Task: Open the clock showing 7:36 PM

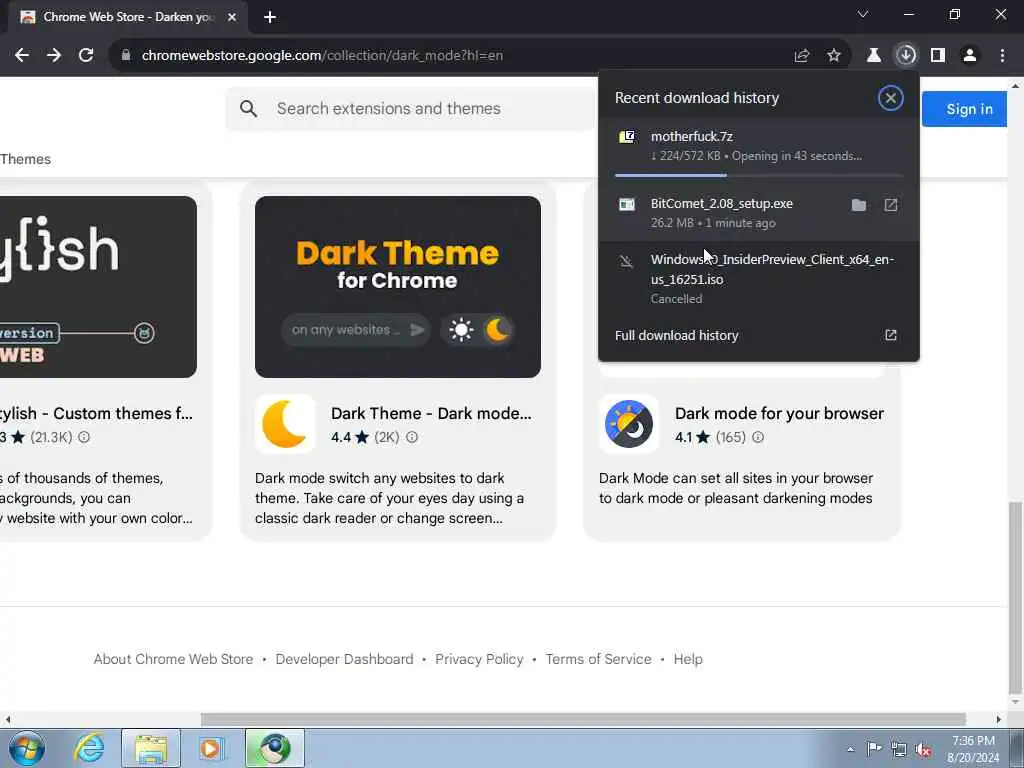Action: click(x=973, y=749)
